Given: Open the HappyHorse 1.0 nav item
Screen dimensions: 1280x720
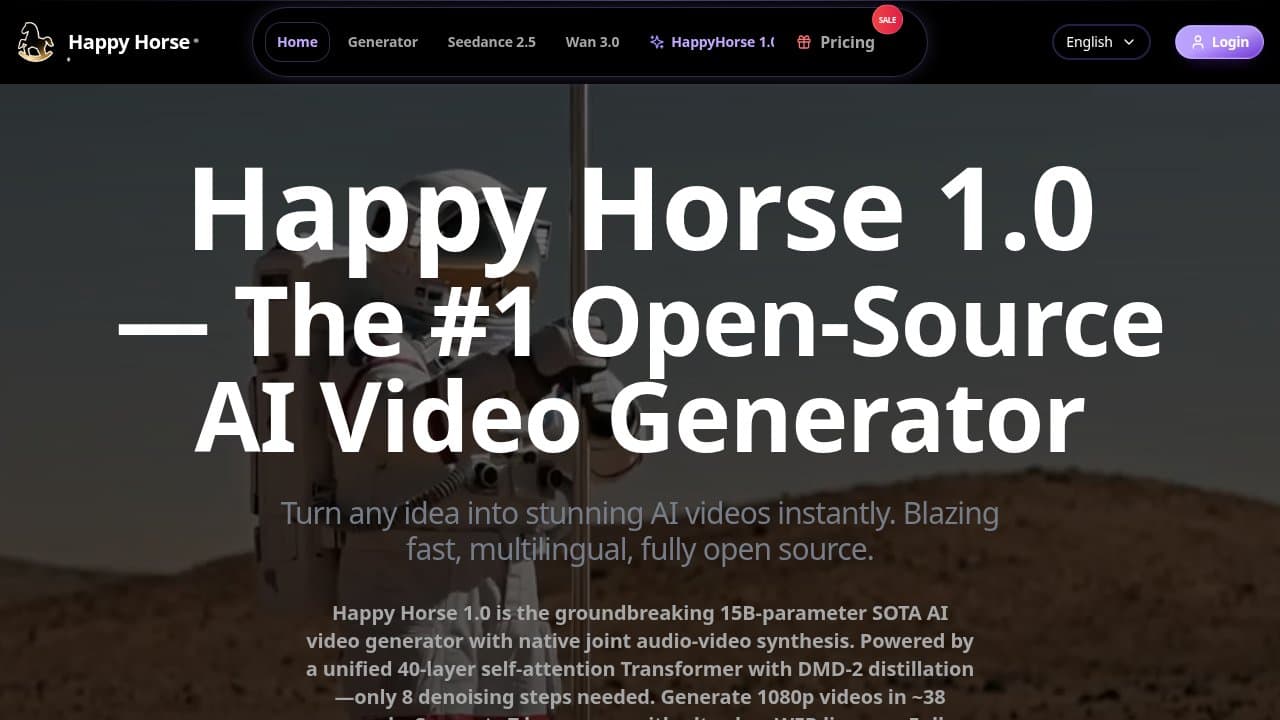Looking at the screenshot, I should click(712, 42).
